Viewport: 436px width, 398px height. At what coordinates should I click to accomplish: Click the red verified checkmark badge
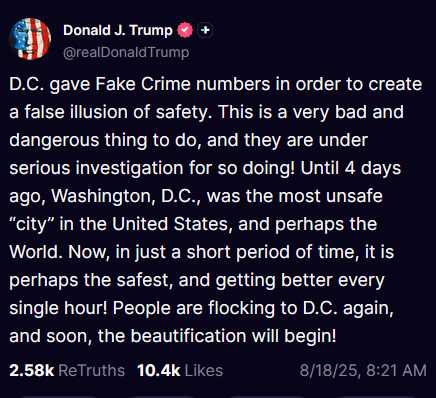(185, 30)
